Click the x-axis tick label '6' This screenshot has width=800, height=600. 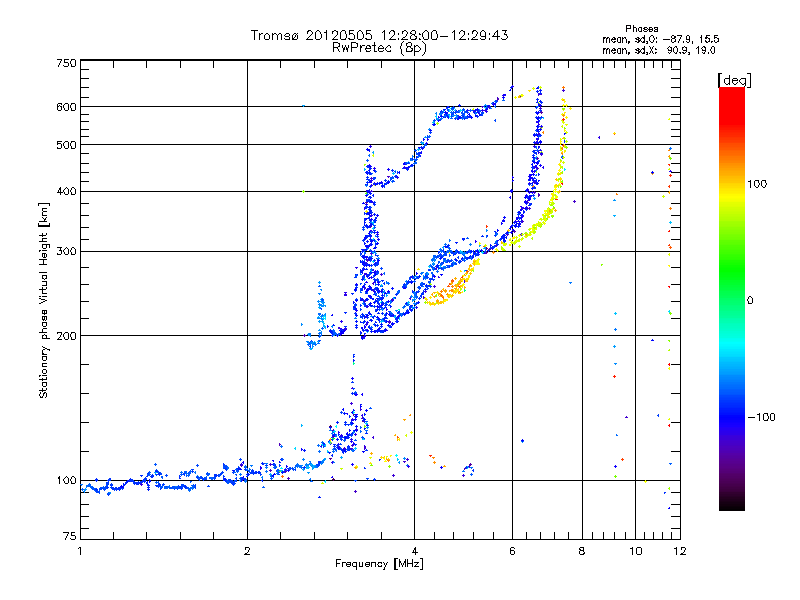pos(512,551)
